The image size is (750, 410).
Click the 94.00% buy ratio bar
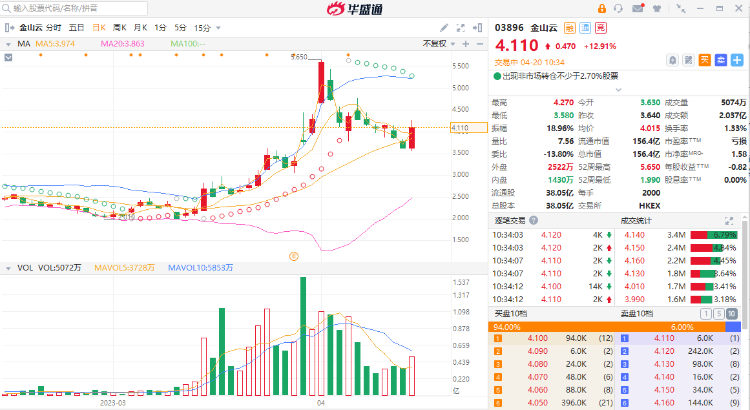(607, 327)
